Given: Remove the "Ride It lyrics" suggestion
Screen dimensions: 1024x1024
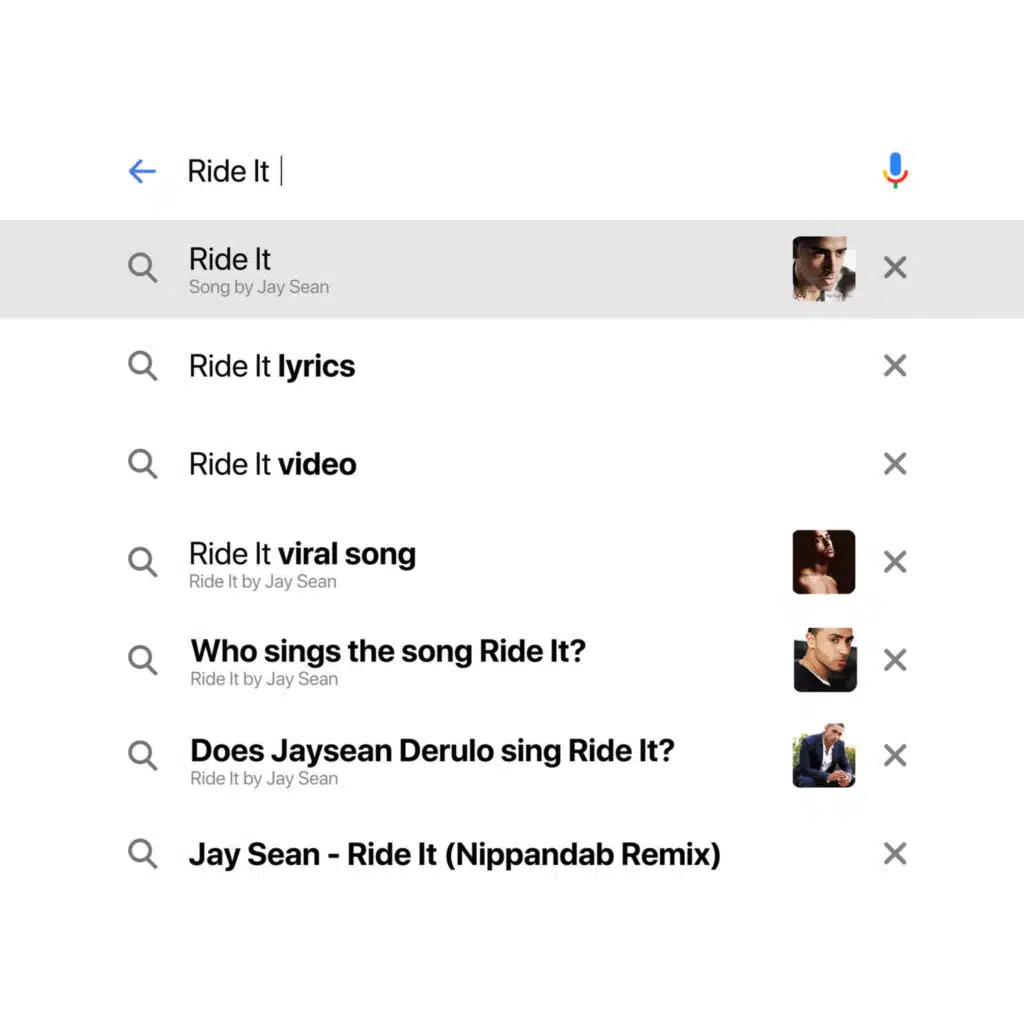Looking at the screenshot, I should (895, 366).
